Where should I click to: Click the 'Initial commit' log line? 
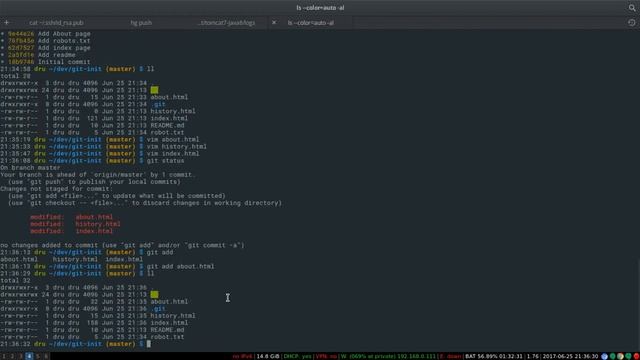click(45, 62)
